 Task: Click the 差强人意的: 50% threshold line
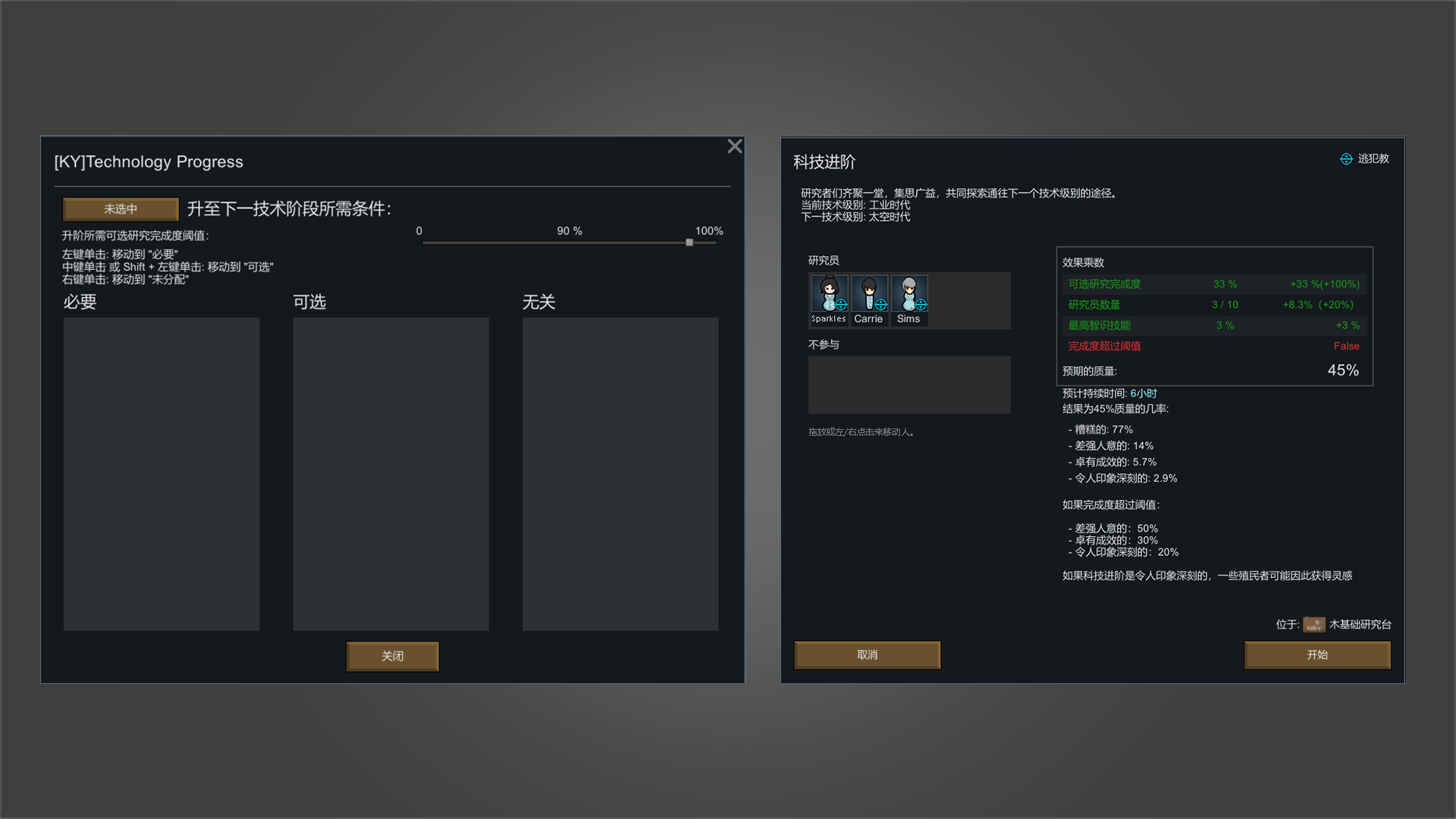(1113, 529)
